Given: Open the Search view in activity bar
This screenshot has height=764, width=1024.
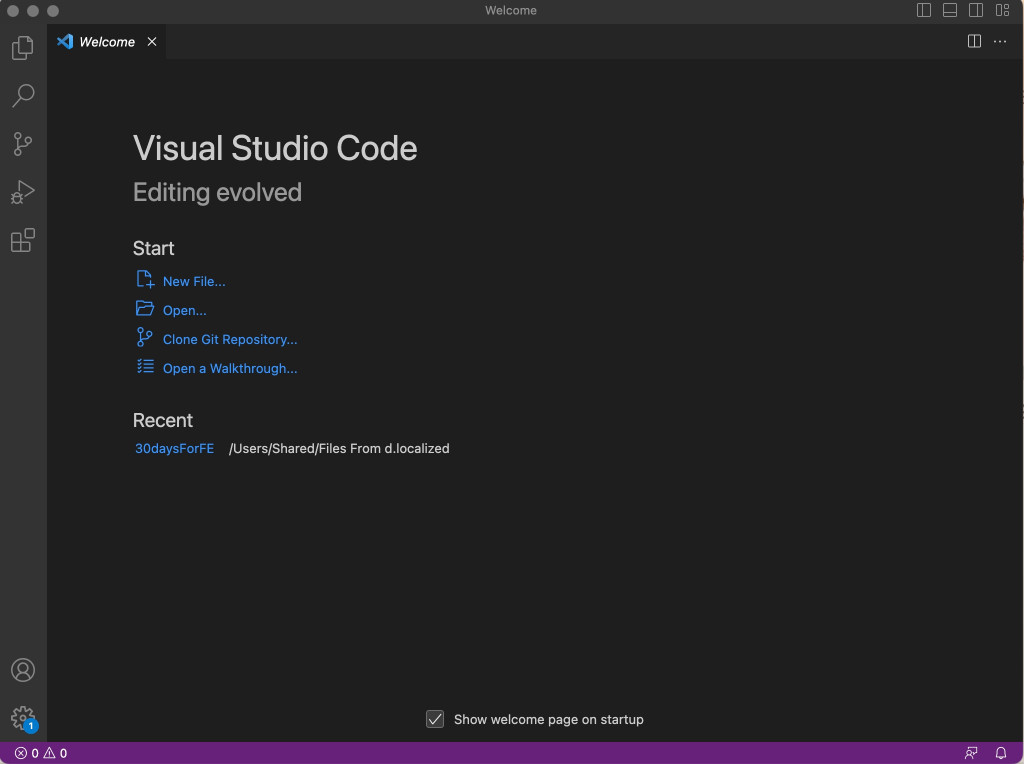Looking at the screenshot, I should 23,95.
